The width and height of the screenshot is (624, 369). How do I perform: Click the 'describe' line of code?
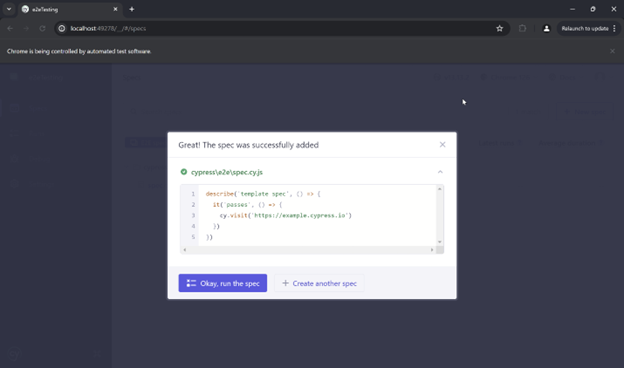click(x=263, y=194)
